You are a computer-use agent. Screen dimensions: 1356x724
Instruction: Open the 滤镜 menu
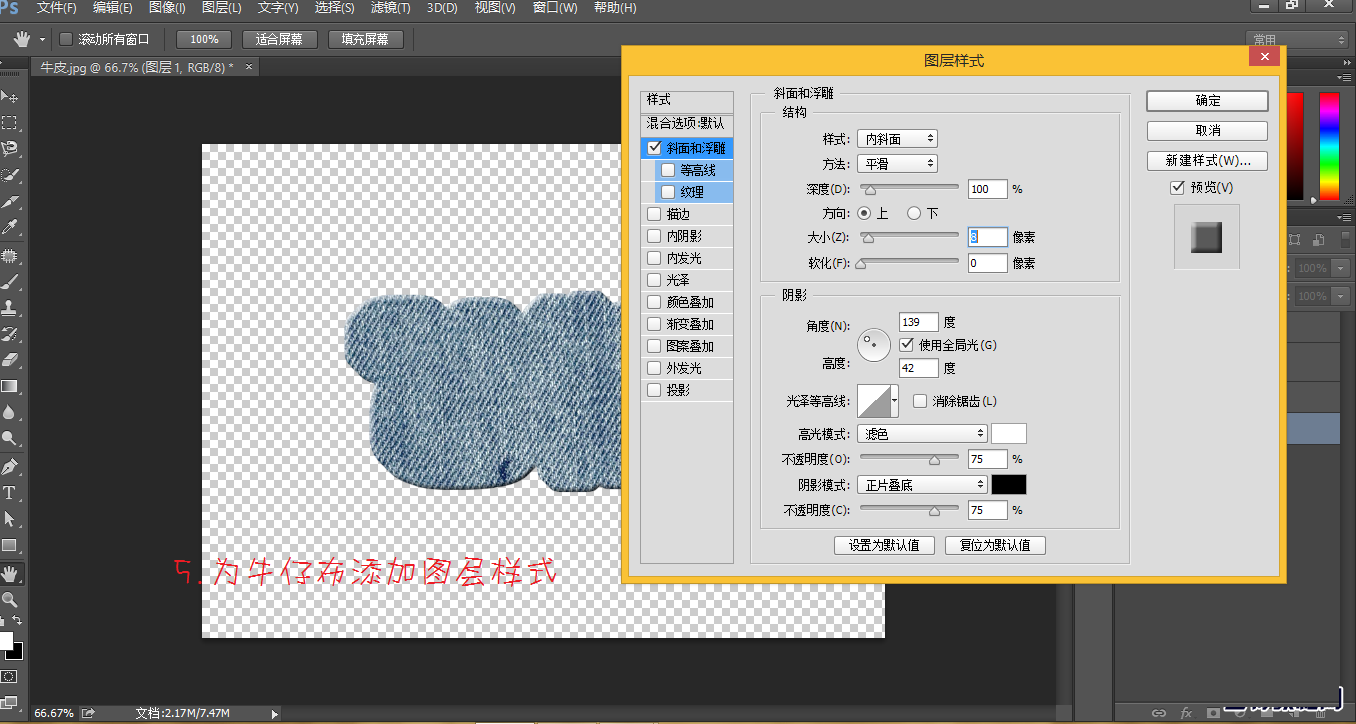click(390, 8)
